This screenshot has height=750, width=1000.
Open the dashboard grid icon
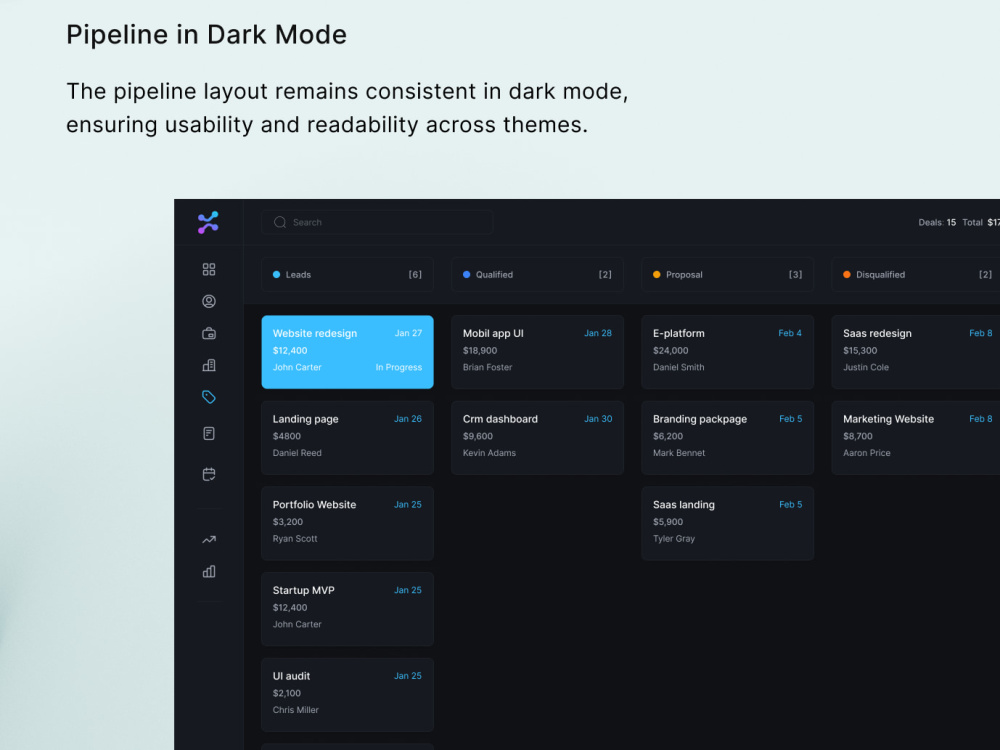tap(209, 269)
